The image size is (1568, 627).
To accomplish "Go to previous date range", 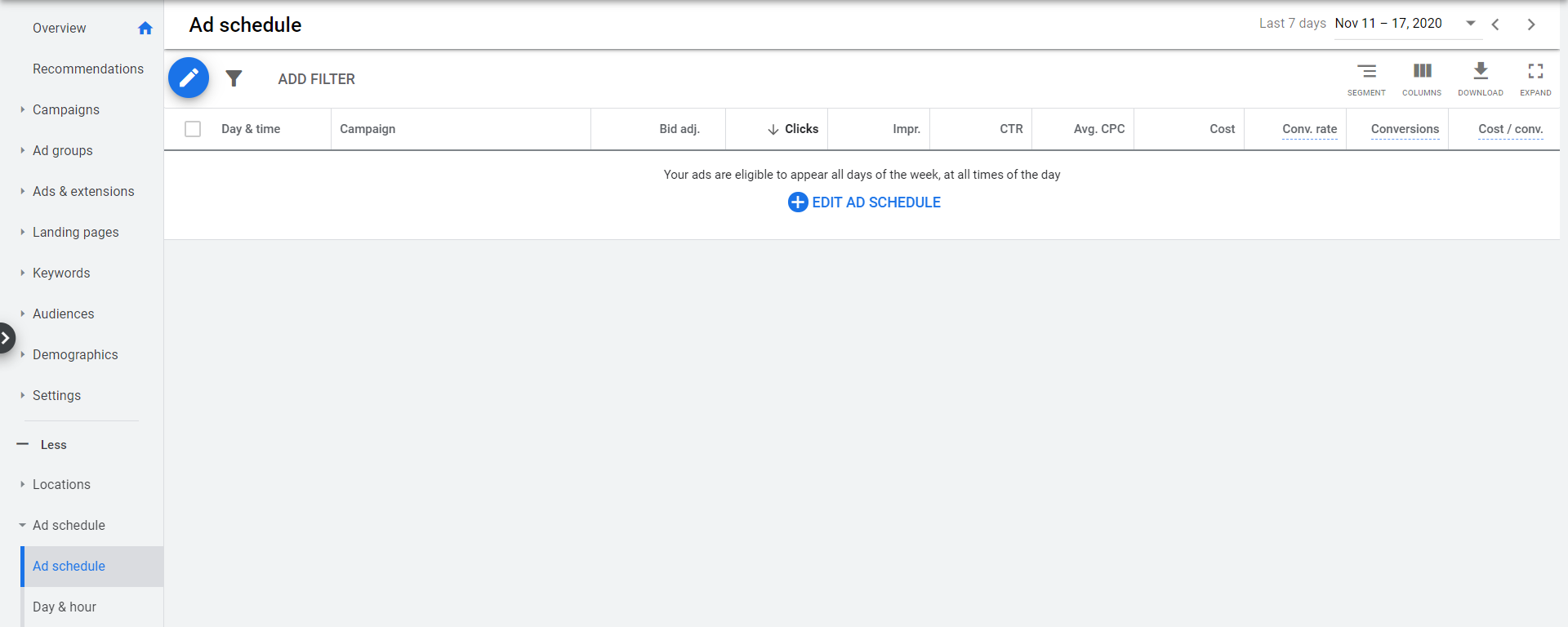I will pos(1495,24).
